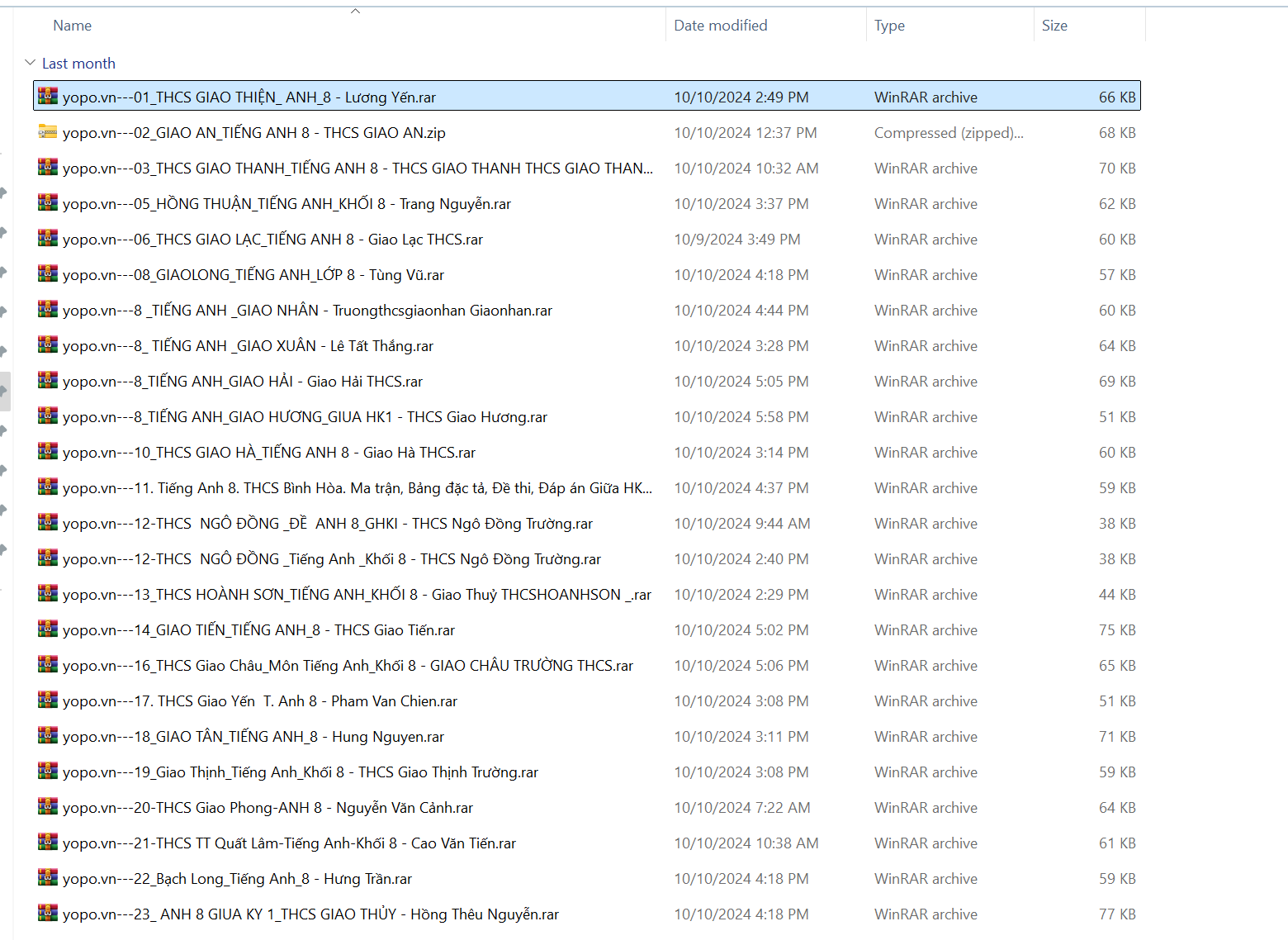The height and width of the screenshot is (945, 1288).
Task: Click the date 10/10/2024 7:22 AM
Action: pyautogui.click(x=742, y=808)
